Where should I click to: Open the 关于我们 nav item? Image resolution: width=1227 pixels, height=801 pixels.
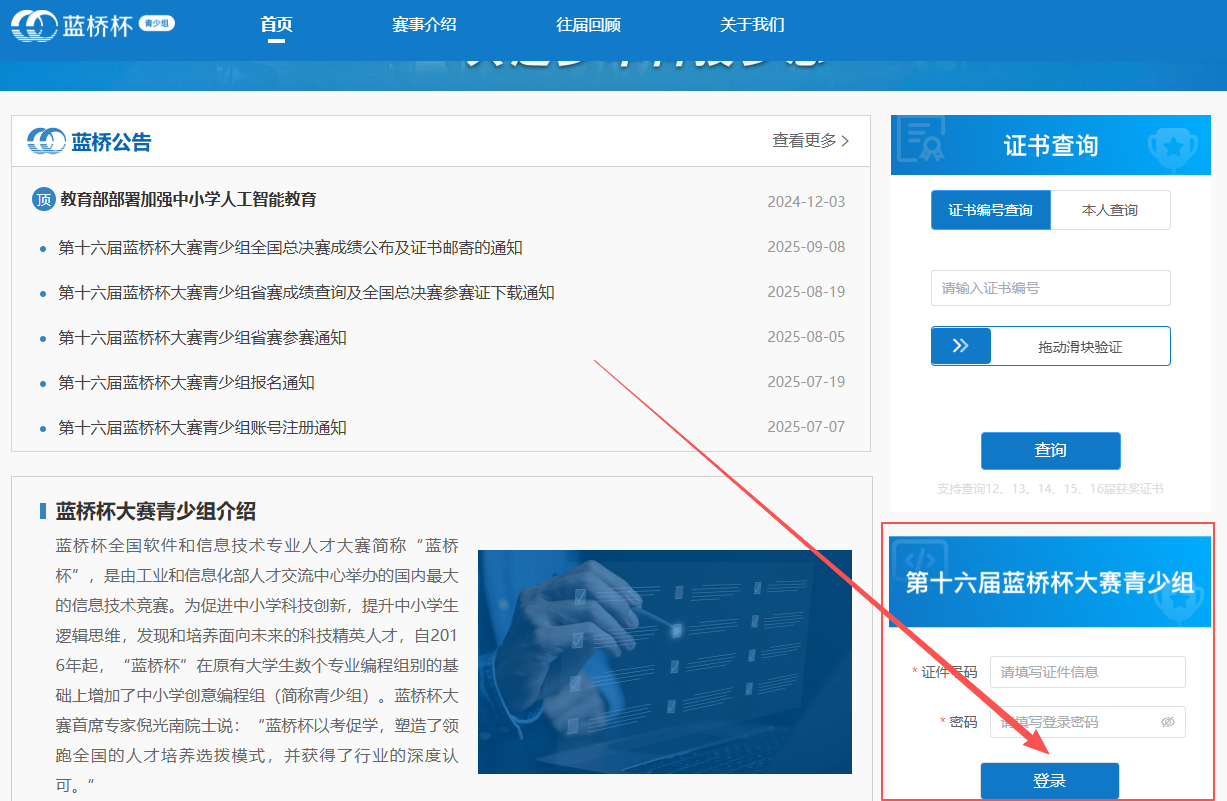(x=752, y=25)
